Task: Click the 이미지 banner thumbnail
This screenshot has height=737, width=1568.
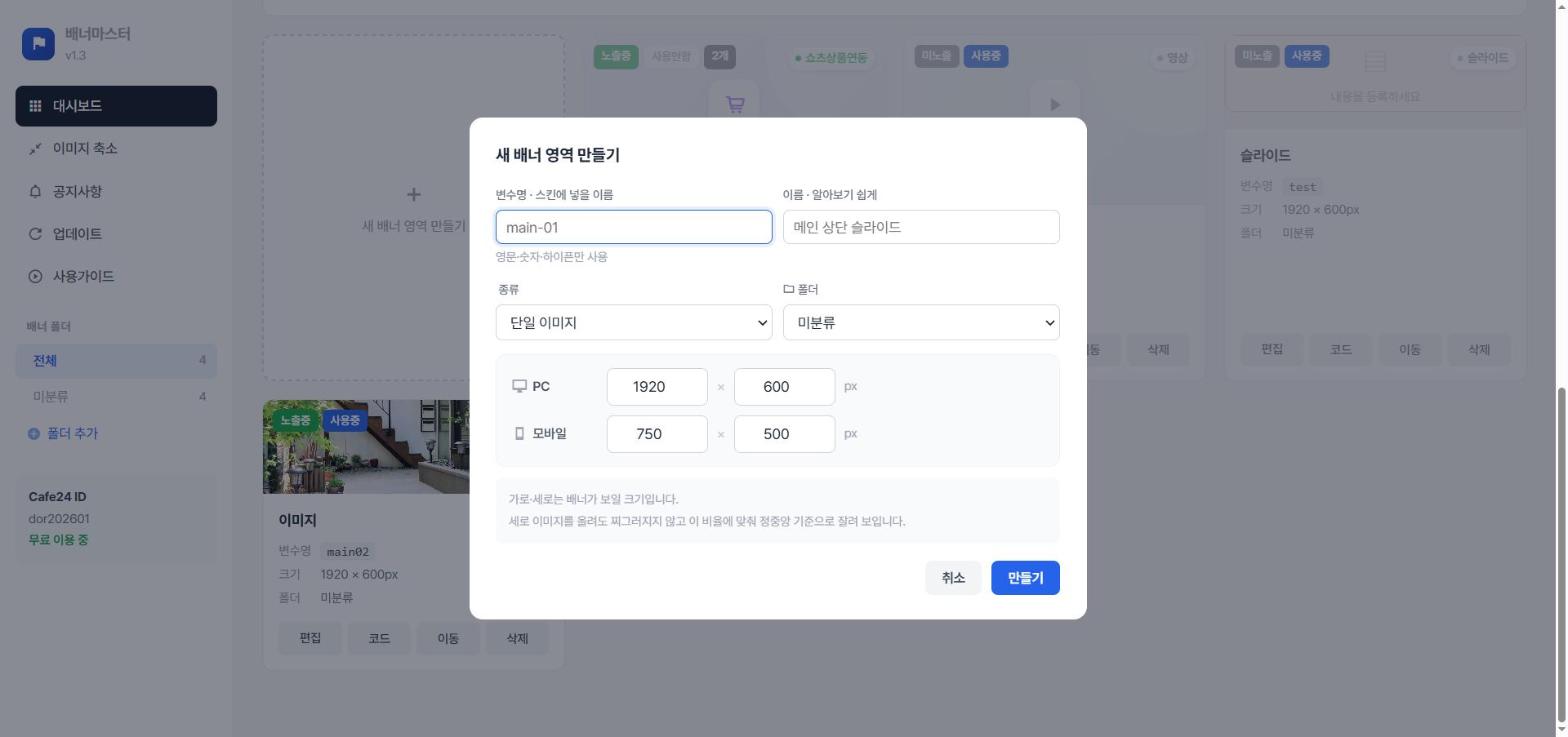Action: pos(366,447)
